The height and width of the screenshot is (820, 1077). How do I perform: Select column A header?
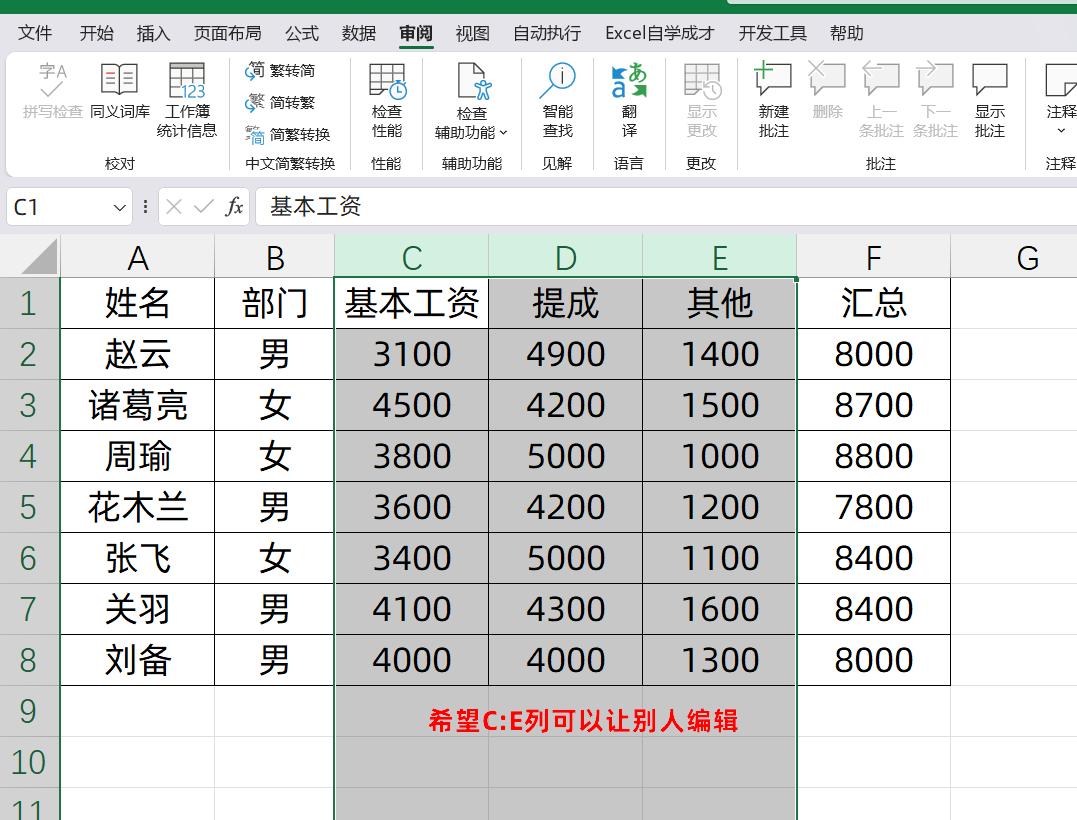(x=137, y=257)
